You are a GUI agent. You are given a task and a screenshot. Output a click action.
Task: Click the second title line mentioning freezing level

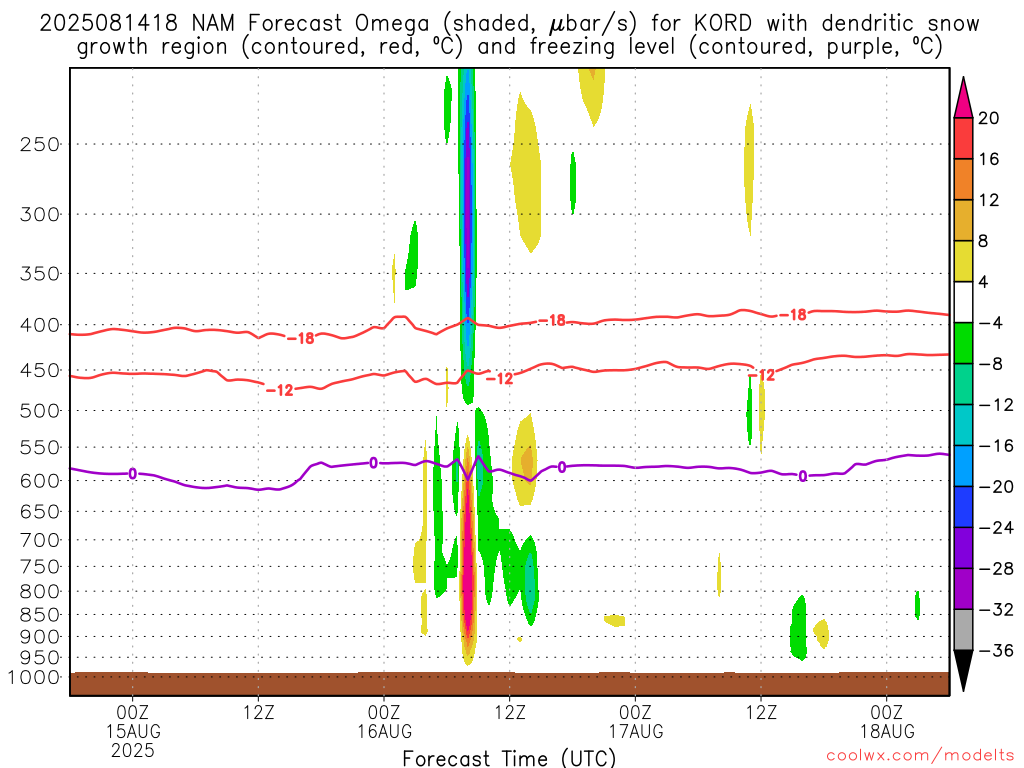pyautogui.click(x=510, y=47)
